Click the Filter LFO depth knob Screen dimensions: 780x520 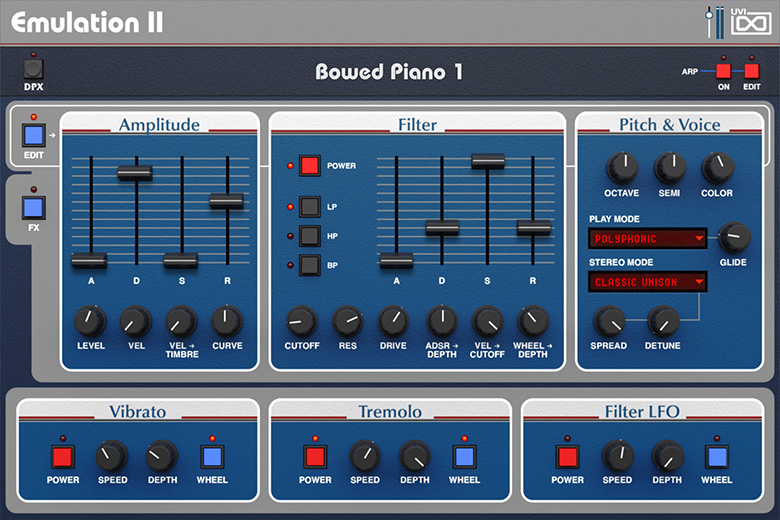[x=667, y=456]
